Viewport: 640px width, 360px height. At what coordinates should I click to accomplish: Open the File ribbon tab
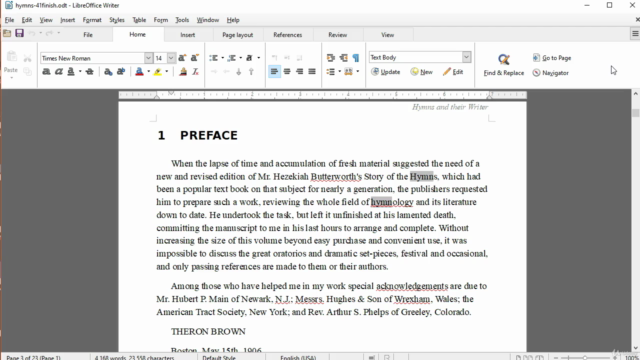pyautogui.click(x=88, y=35)
